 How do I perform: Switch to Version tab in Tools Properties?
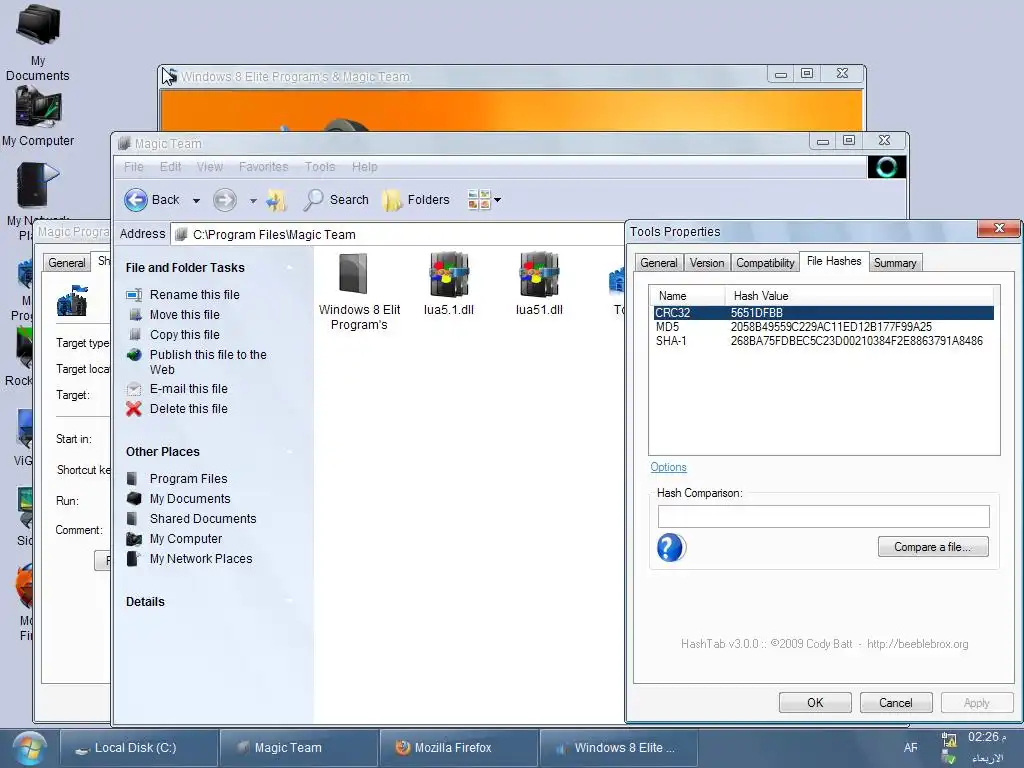[x=707, y=263]
